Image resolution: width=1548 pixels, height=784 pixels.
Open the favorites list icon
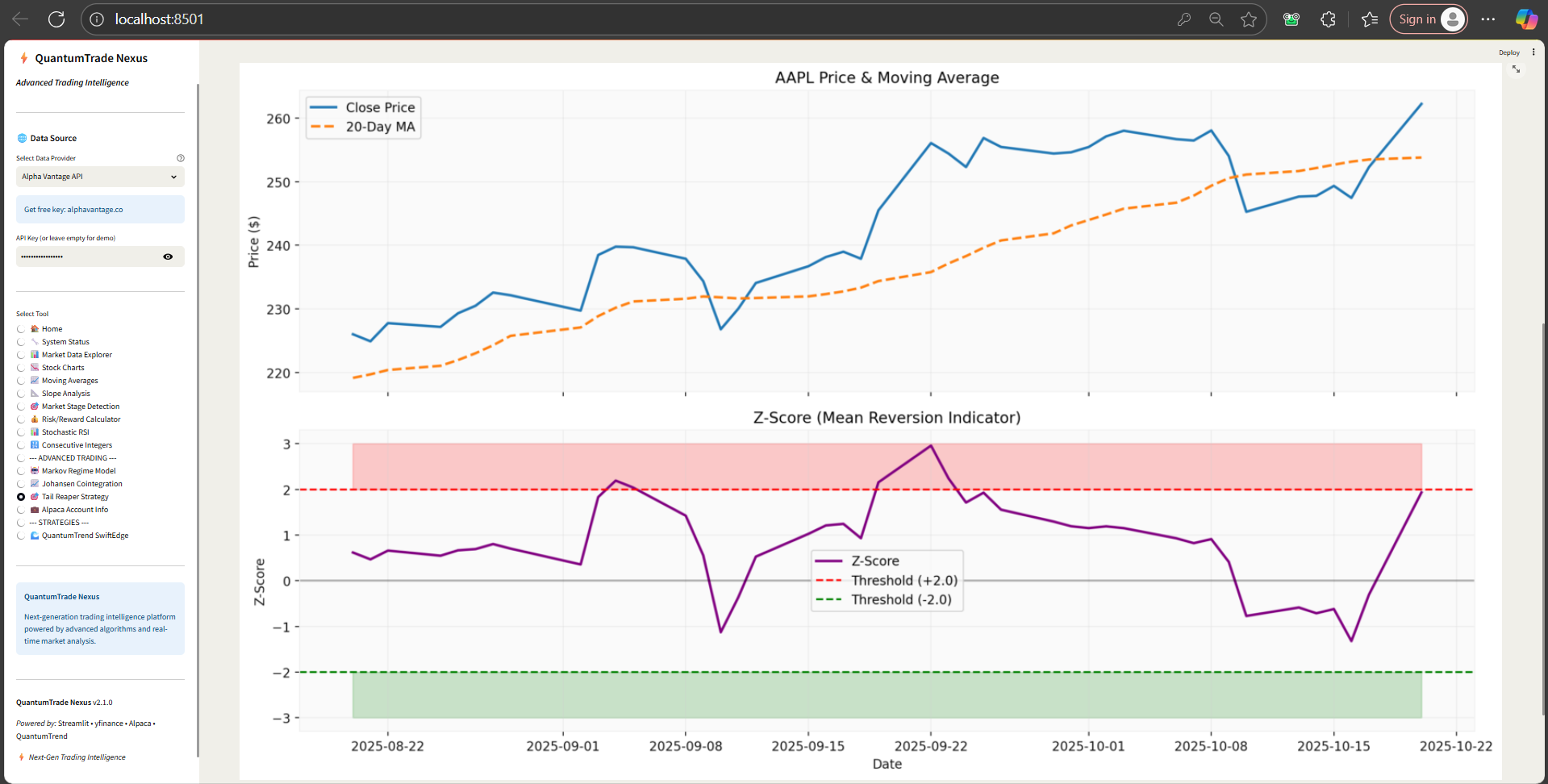(x=1369, y=19)
